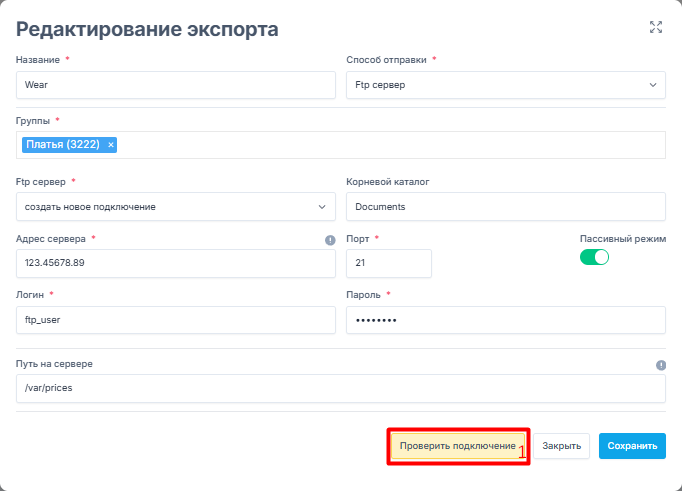Click the Платья (3222) tag label

[62, 145]
